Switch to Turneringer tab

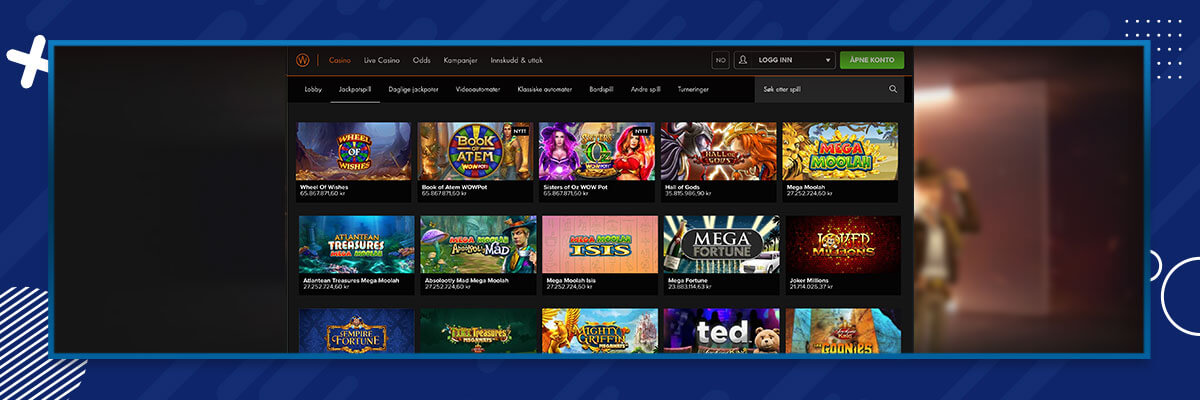click(693, 89)
